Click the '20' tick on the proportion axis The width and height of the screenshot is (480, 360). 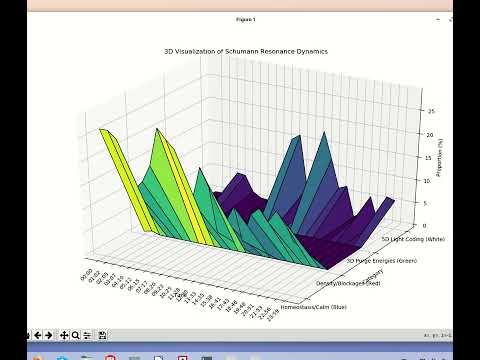coord(430,135)
